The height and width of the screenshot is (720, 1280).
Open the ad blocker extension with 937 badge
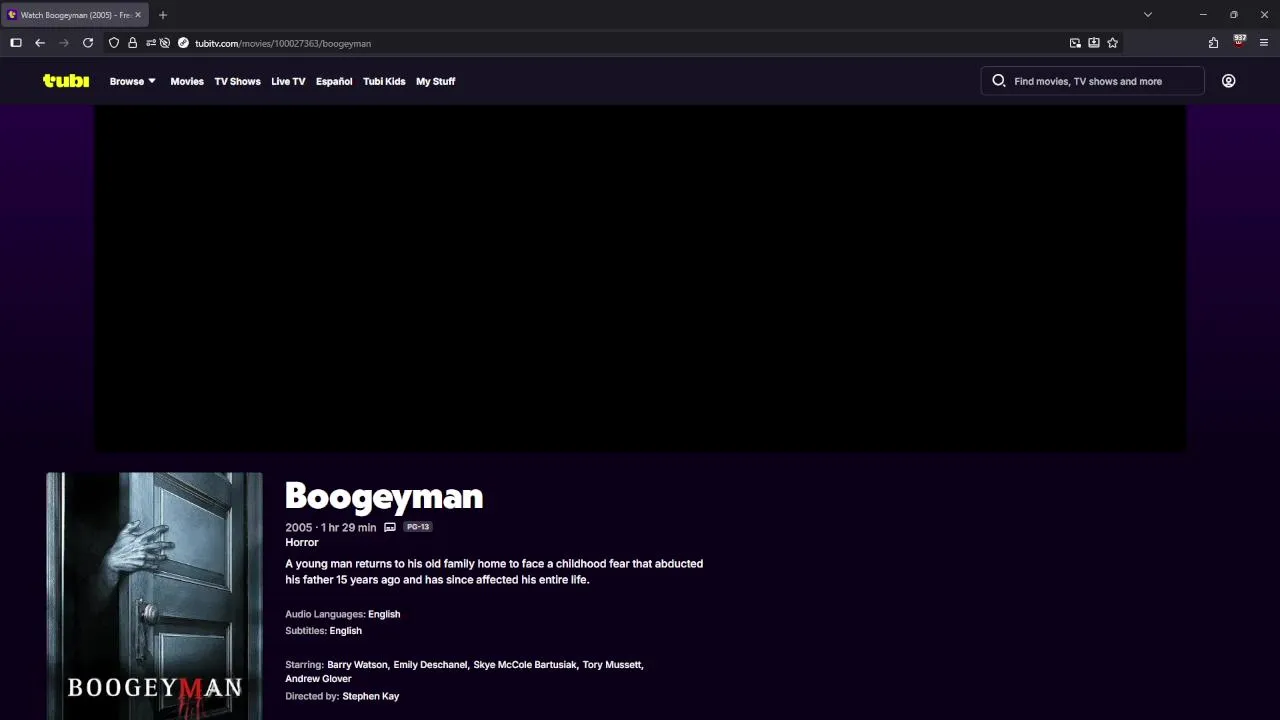(1239, 42)
